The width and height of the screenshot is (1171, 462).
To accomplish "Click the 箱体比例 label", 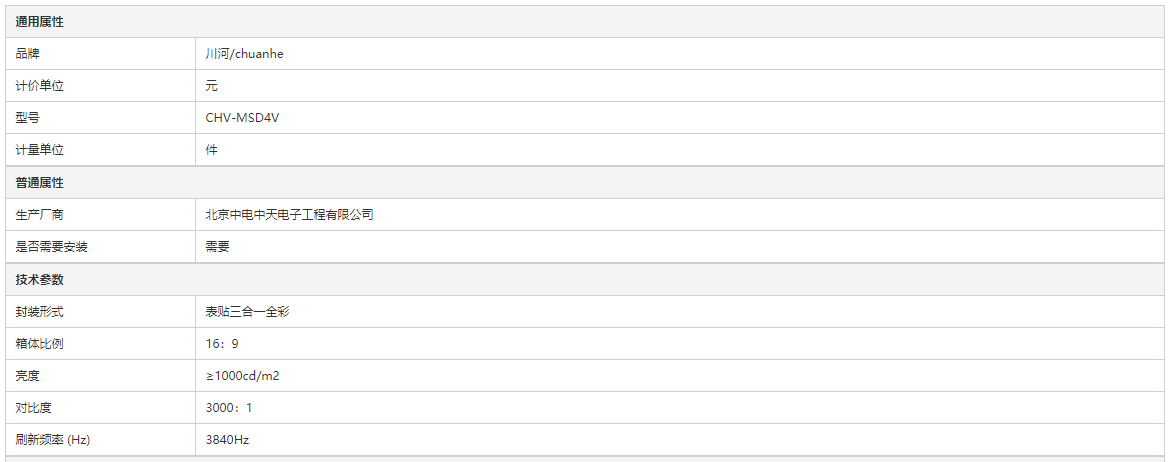I will tap(40, 344).
